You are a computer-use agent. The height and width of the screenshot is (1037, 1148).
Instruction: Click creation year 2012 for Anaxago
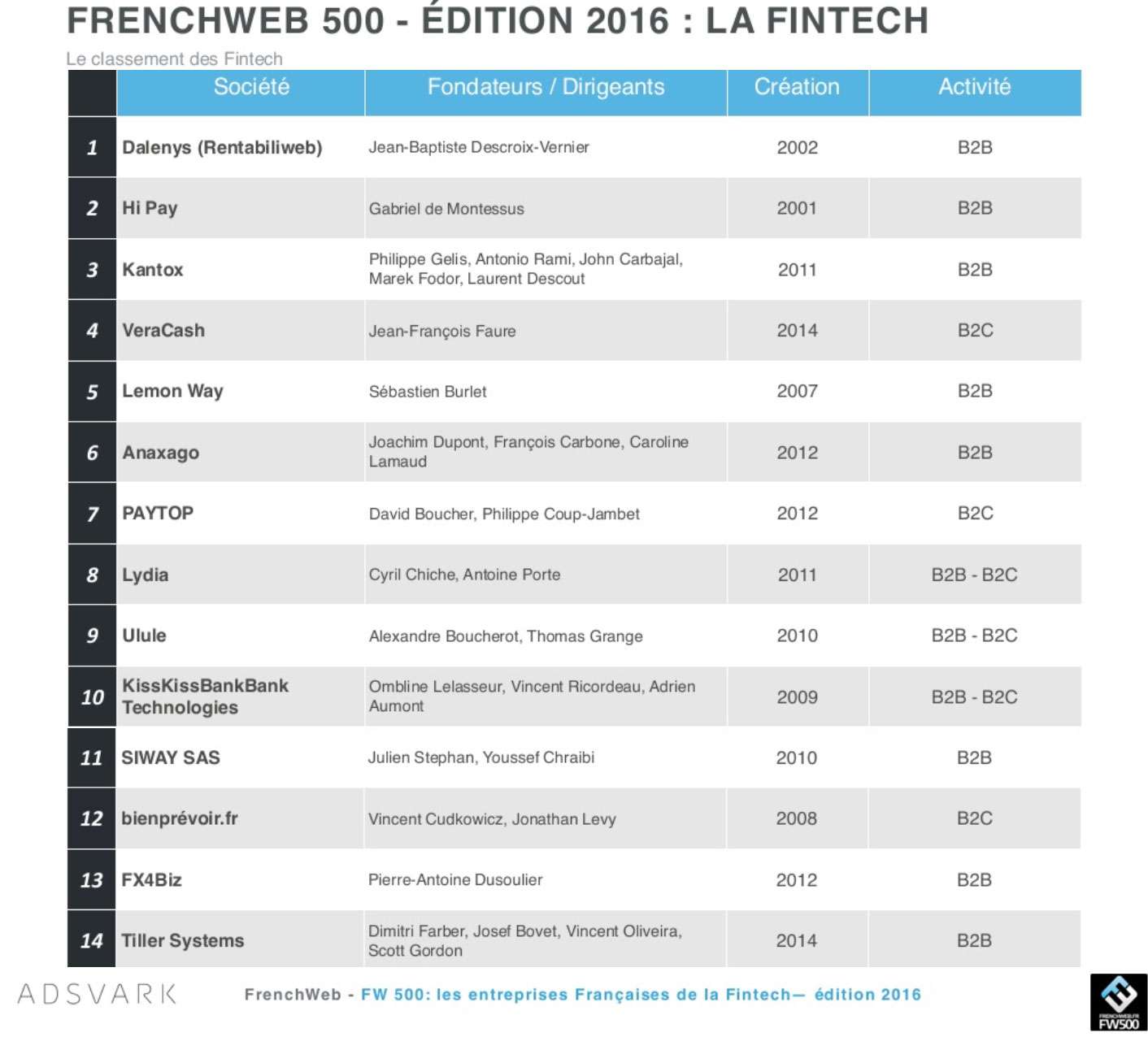797,453
